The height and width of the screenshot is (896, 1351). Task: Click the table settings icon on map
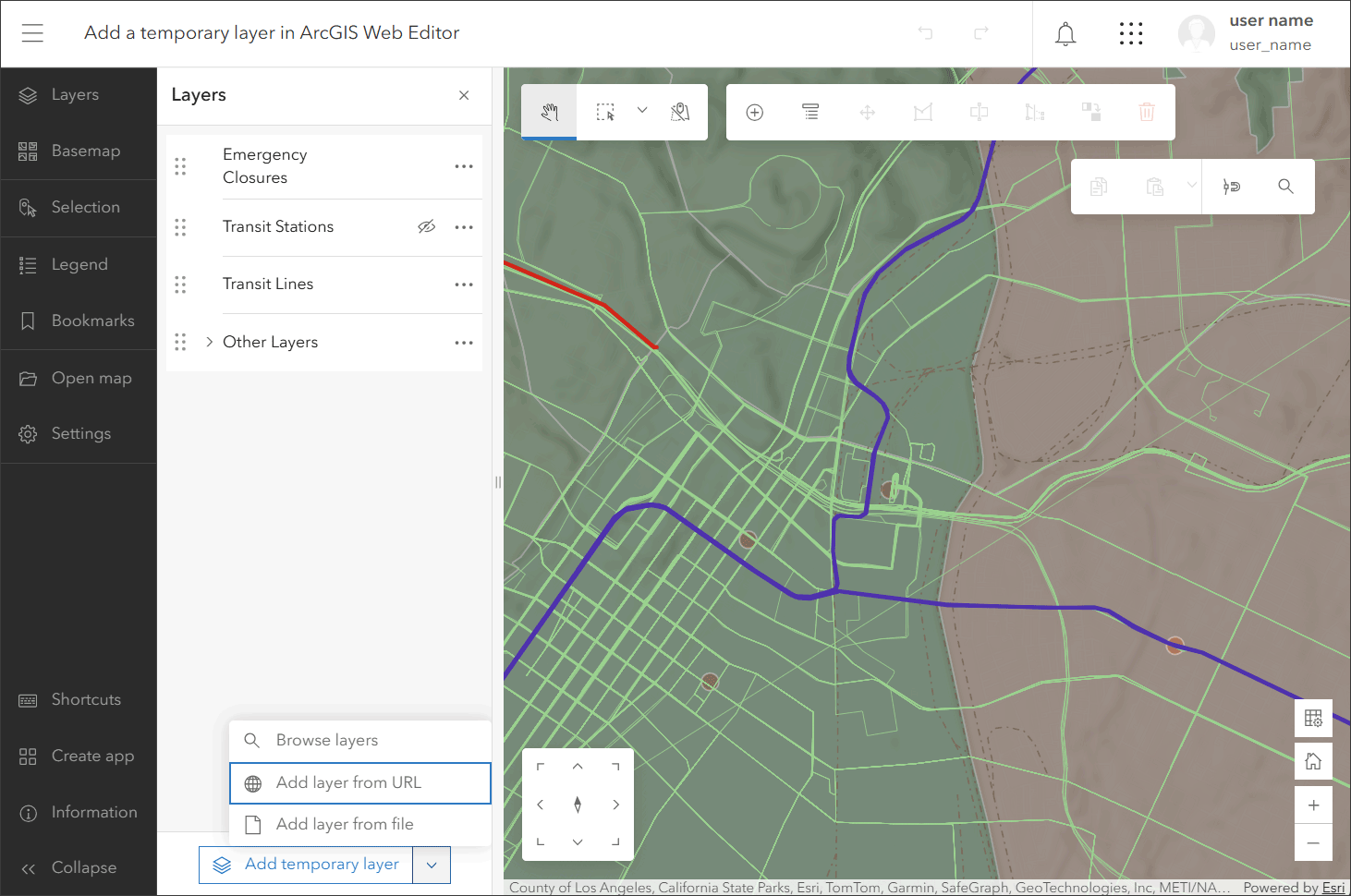pos(1313,718)
